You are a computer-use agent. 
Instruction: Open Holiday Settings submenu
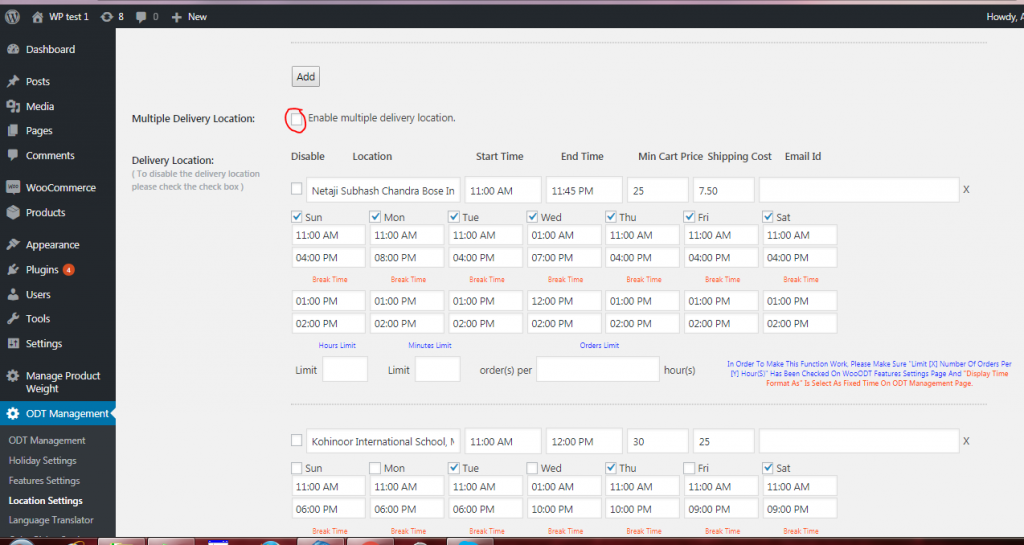tap(42, 460)
